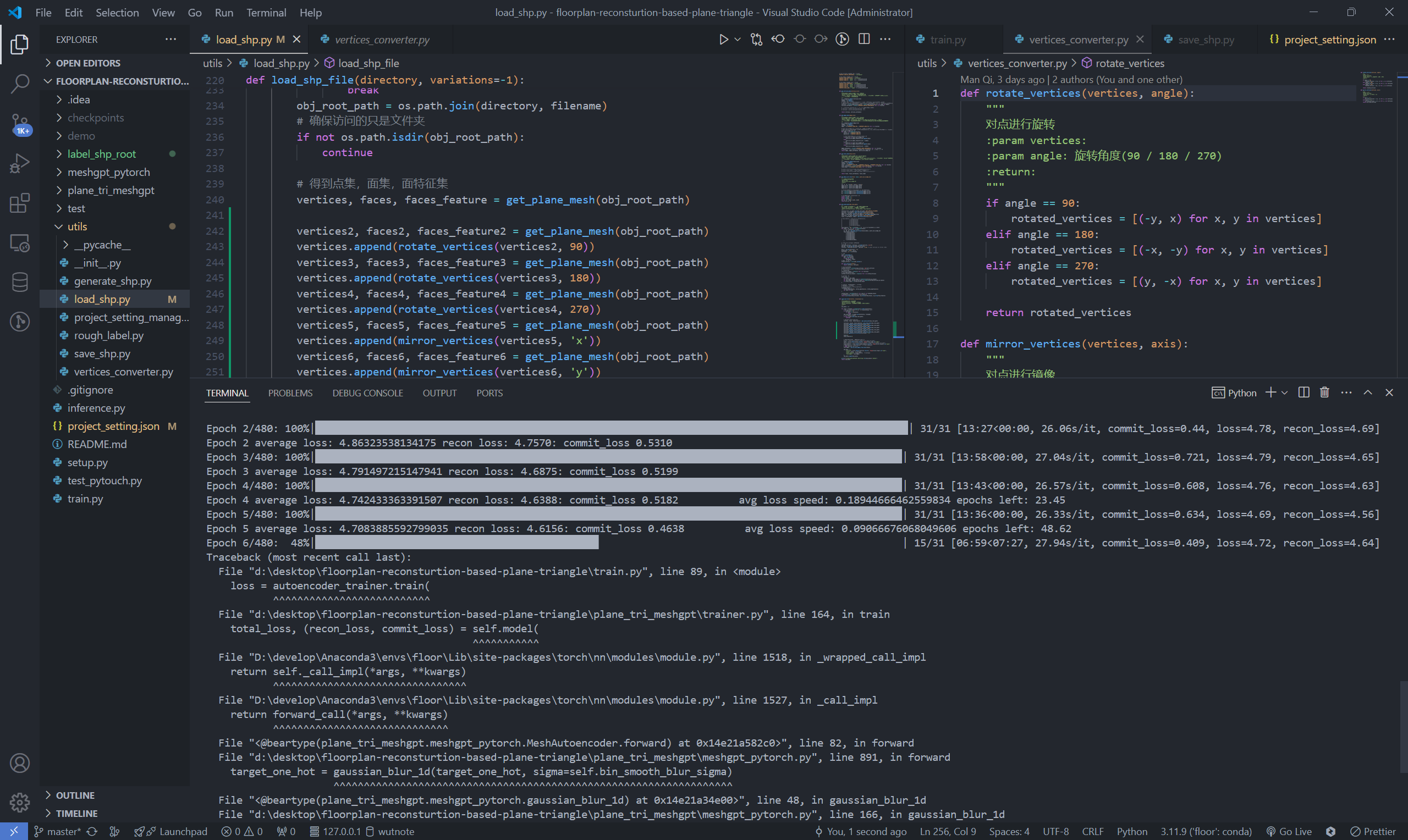Expand the meshgpt_pytorch folder
The width and height of the screenshot is (1408, 840).
[x=109, y=172]
